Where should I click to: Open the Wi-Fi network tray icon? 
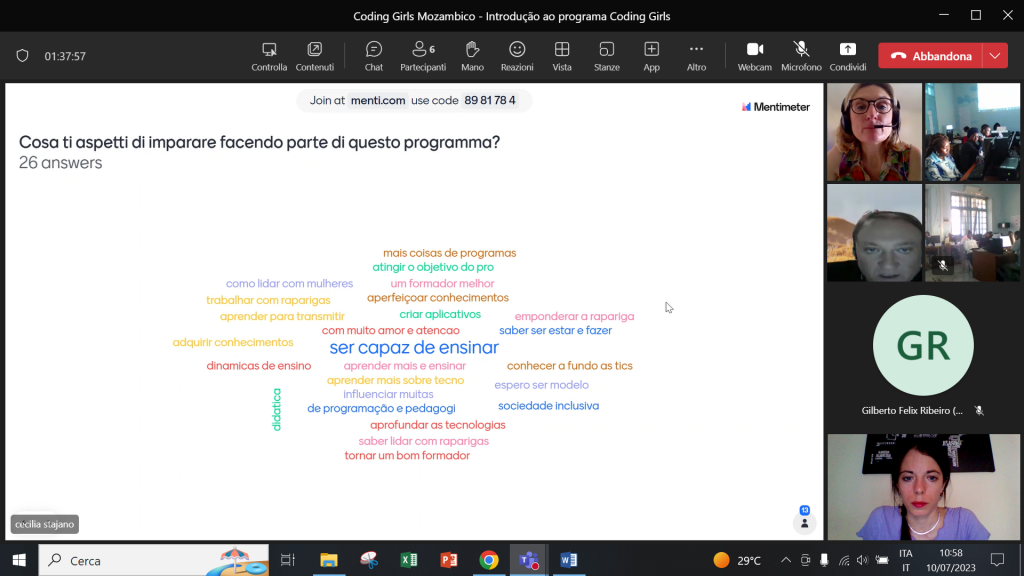(x=844, y=560)
